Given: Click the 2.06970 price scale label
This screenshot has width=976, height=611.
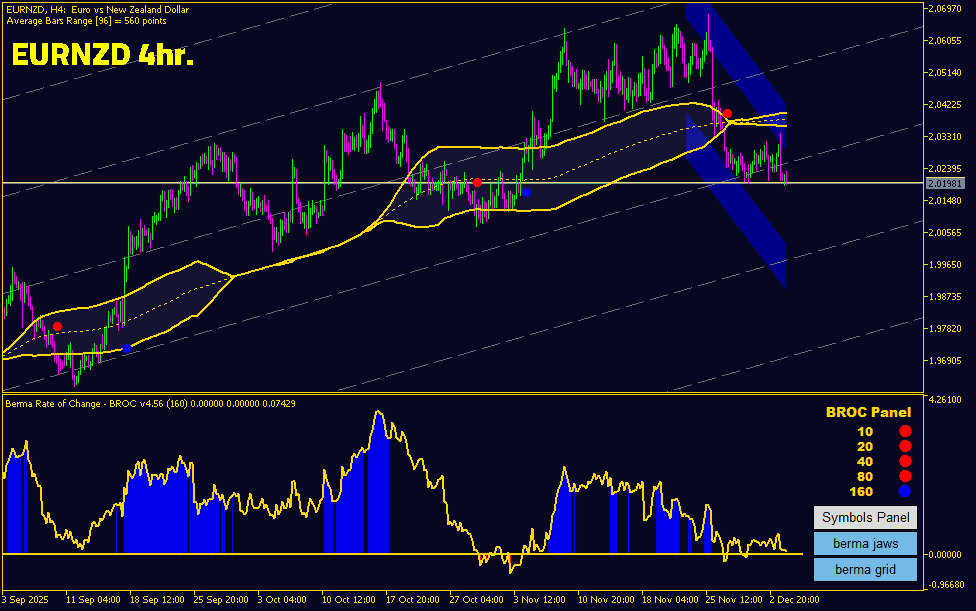Looking at the screenshot, I should coord(945,9).
